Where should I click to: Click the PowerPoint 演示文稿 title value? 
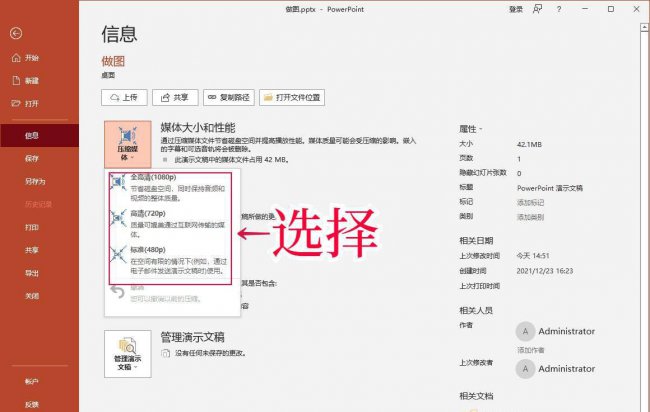click(550, 188)
